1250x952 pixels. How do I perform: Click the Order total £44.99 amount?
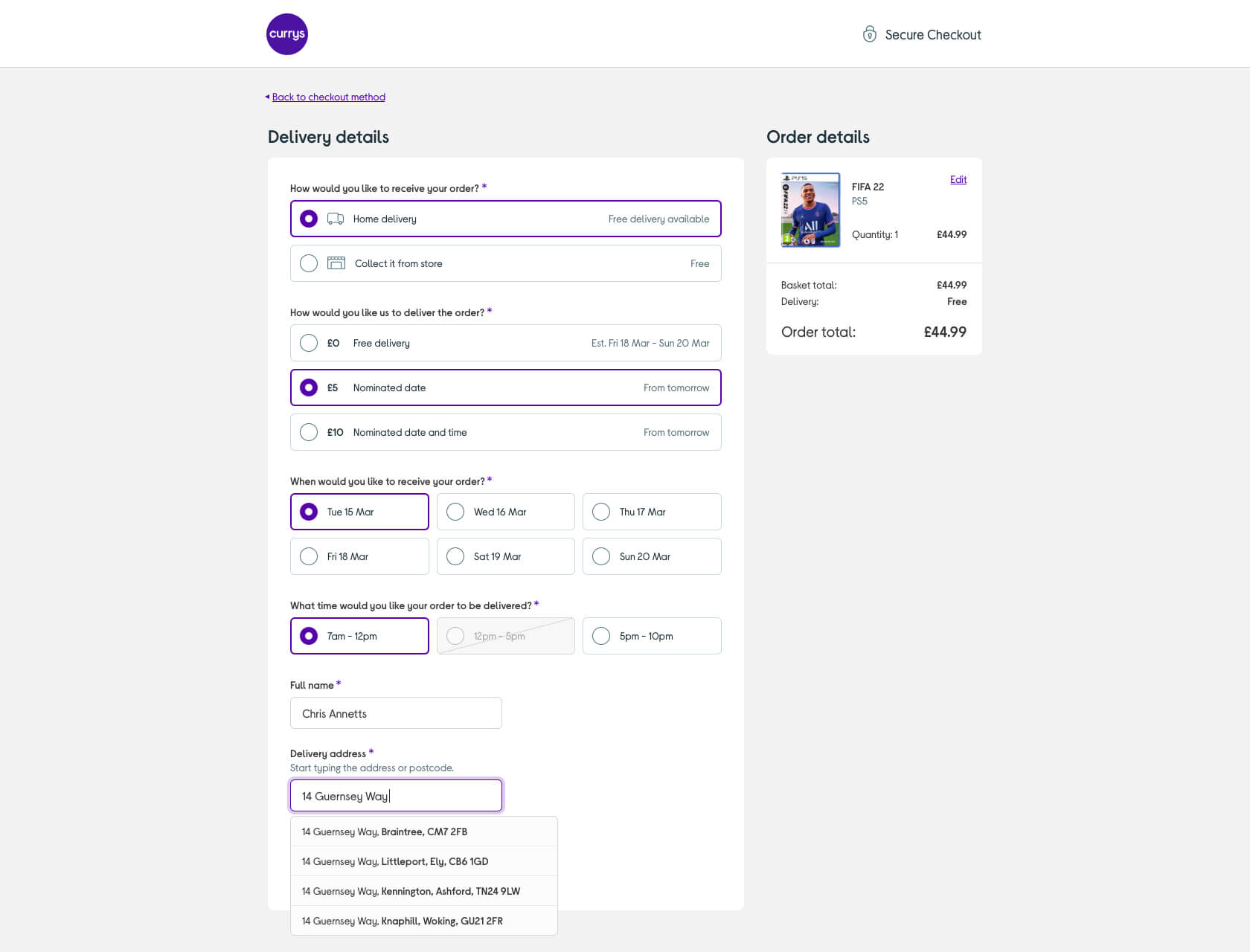pos(945,332)
